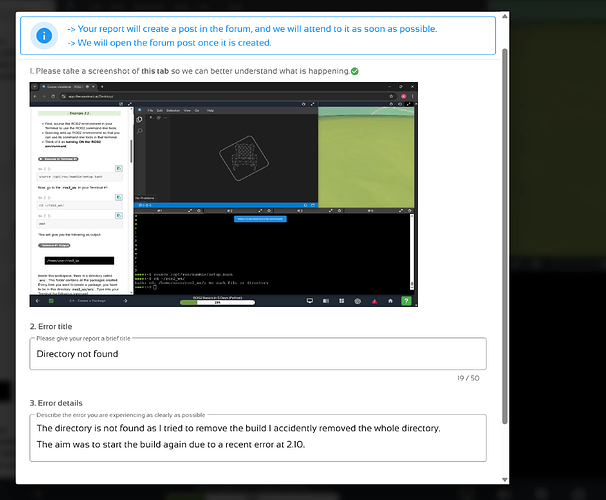Click the dialog vertical scrollbar thumb
This screenshot has height=500, width=606.
[x=505, y=236]
